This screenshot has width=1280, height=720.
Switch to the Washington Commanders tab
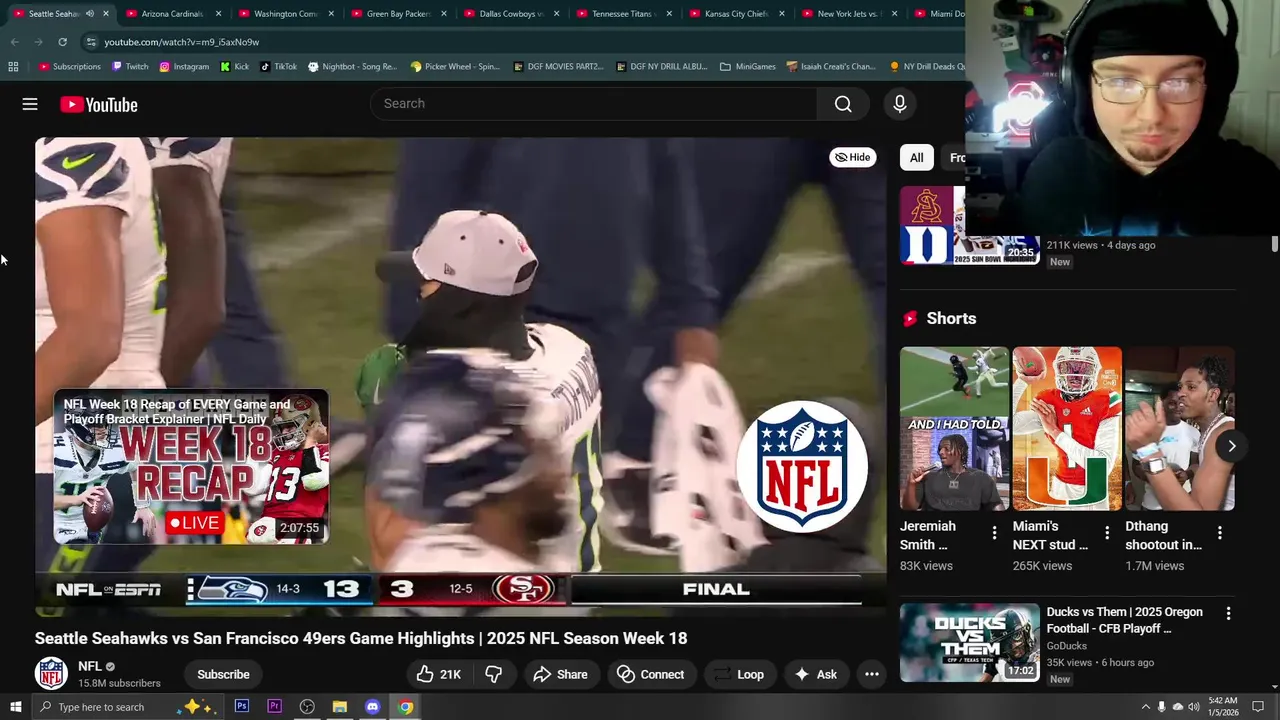(x=284, y=14)
